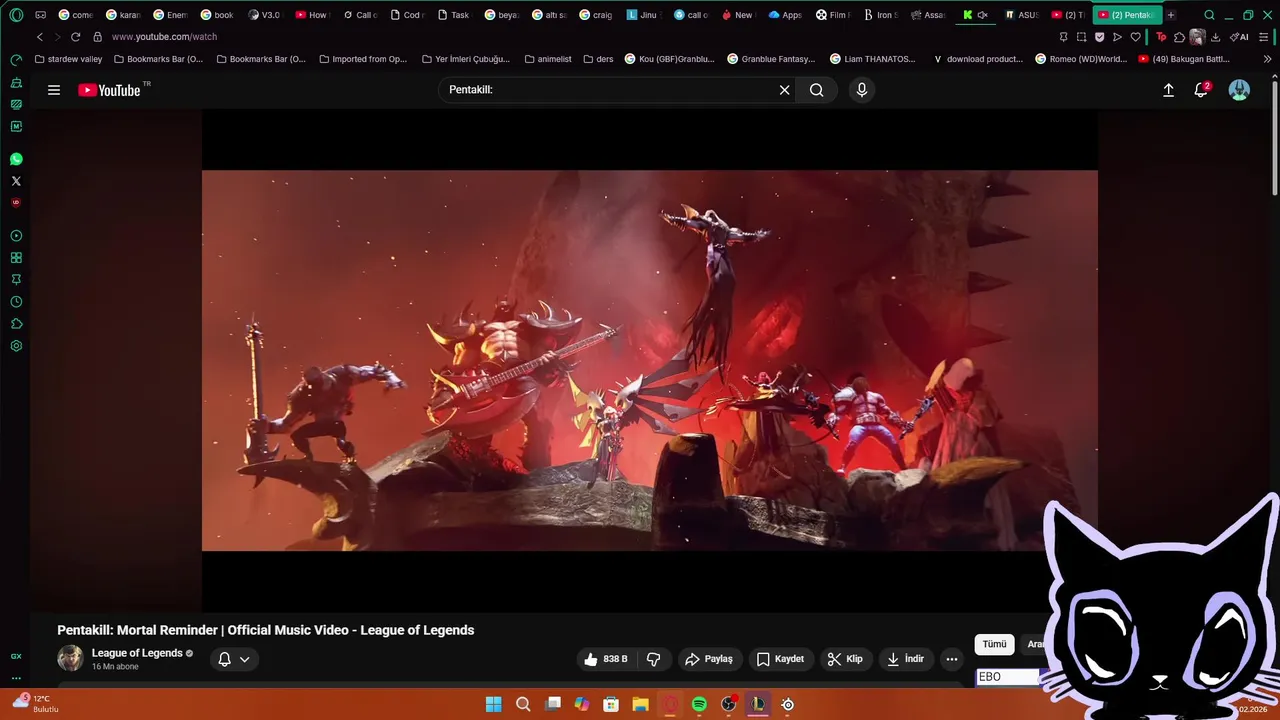This screenshot has height=720, width=1280.
Task: Expand the bookmarks bar overflow chevron
Action: 1268,59
